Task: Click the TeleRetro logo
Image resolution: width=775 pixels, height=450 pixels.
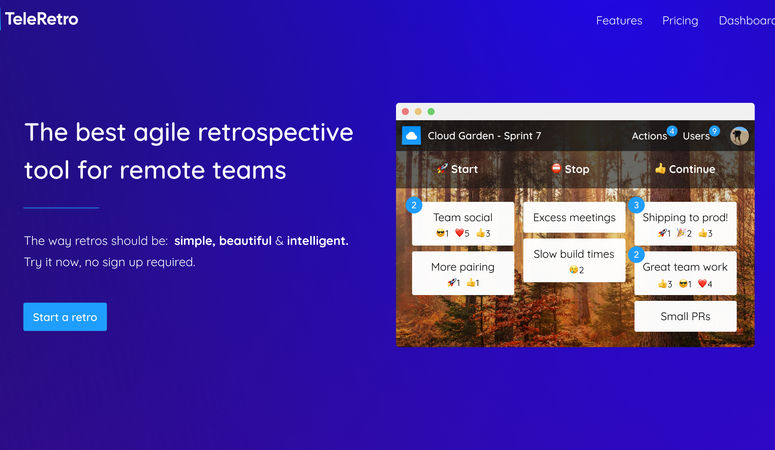Action: [42, 19]
